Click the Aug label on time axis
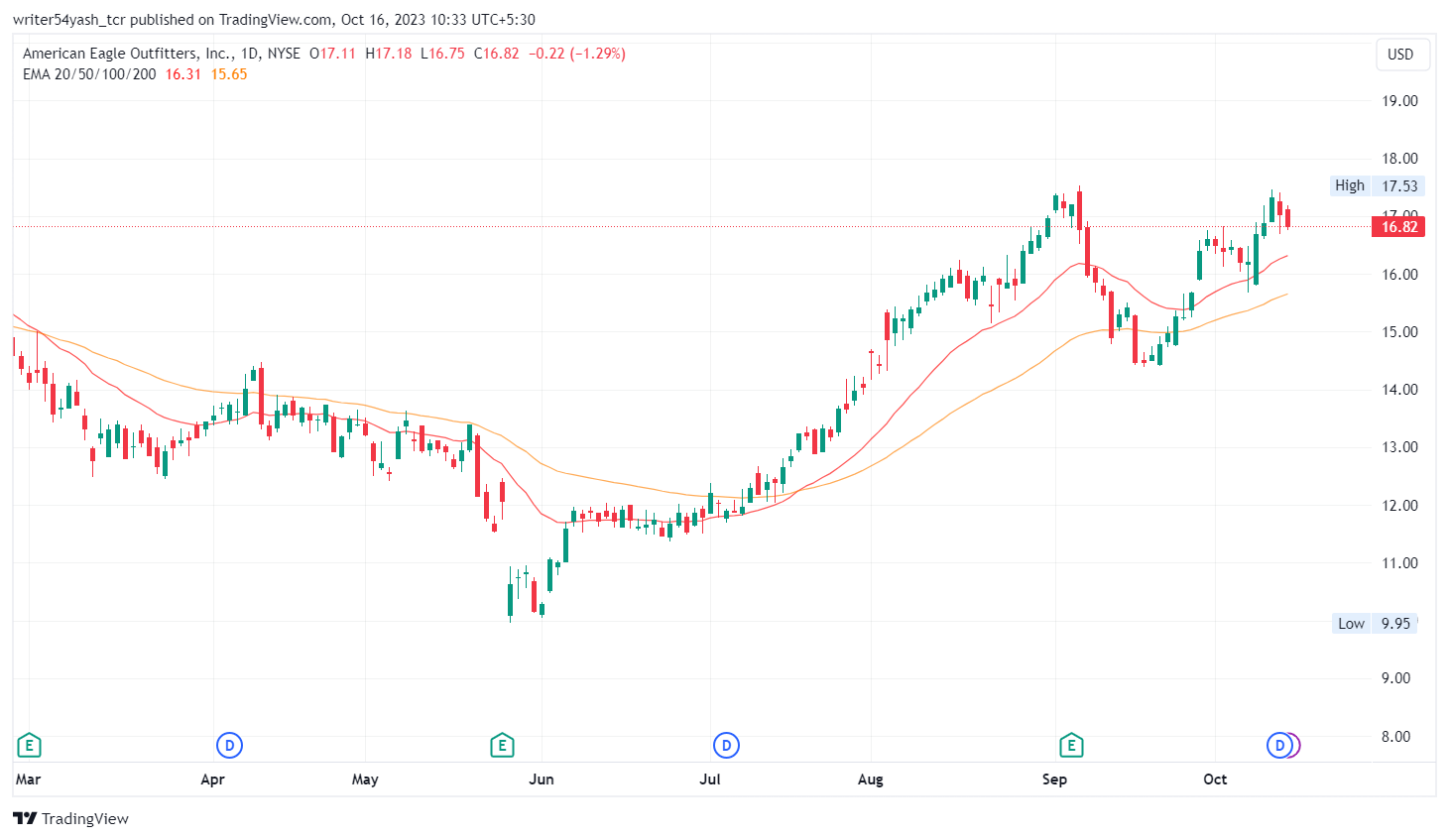 [x=870, y=780]
